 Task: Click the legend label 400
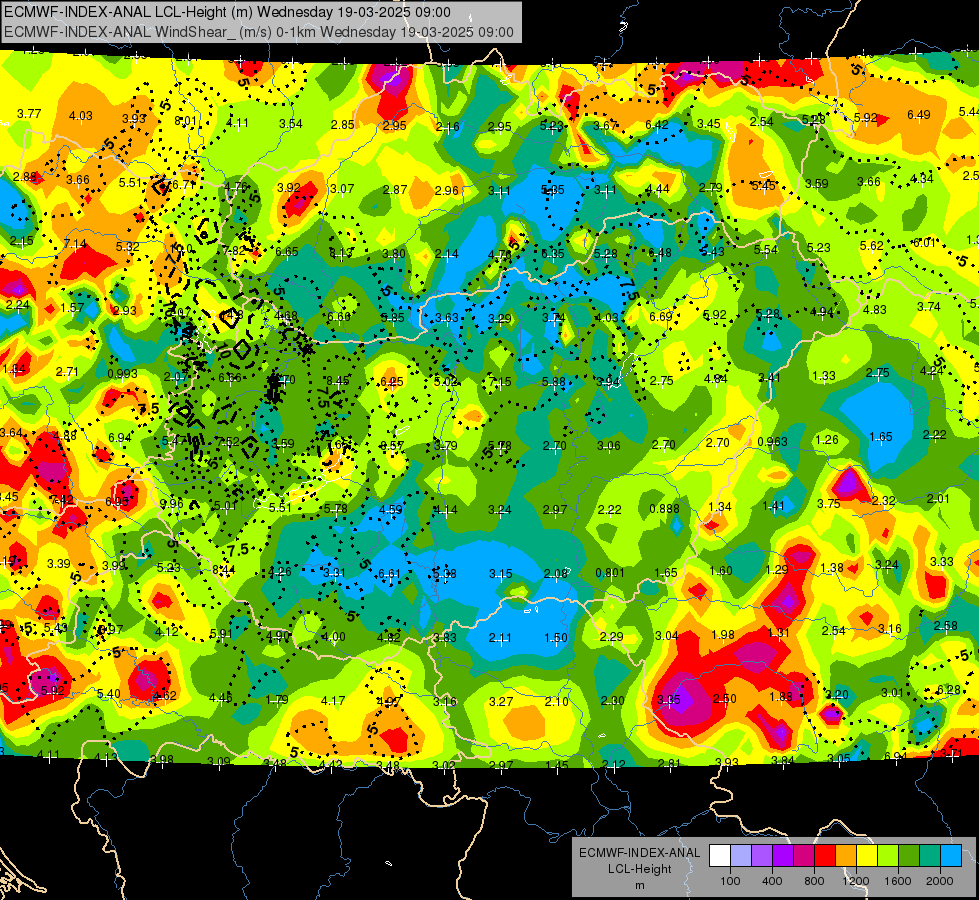[x=772, y=881]
